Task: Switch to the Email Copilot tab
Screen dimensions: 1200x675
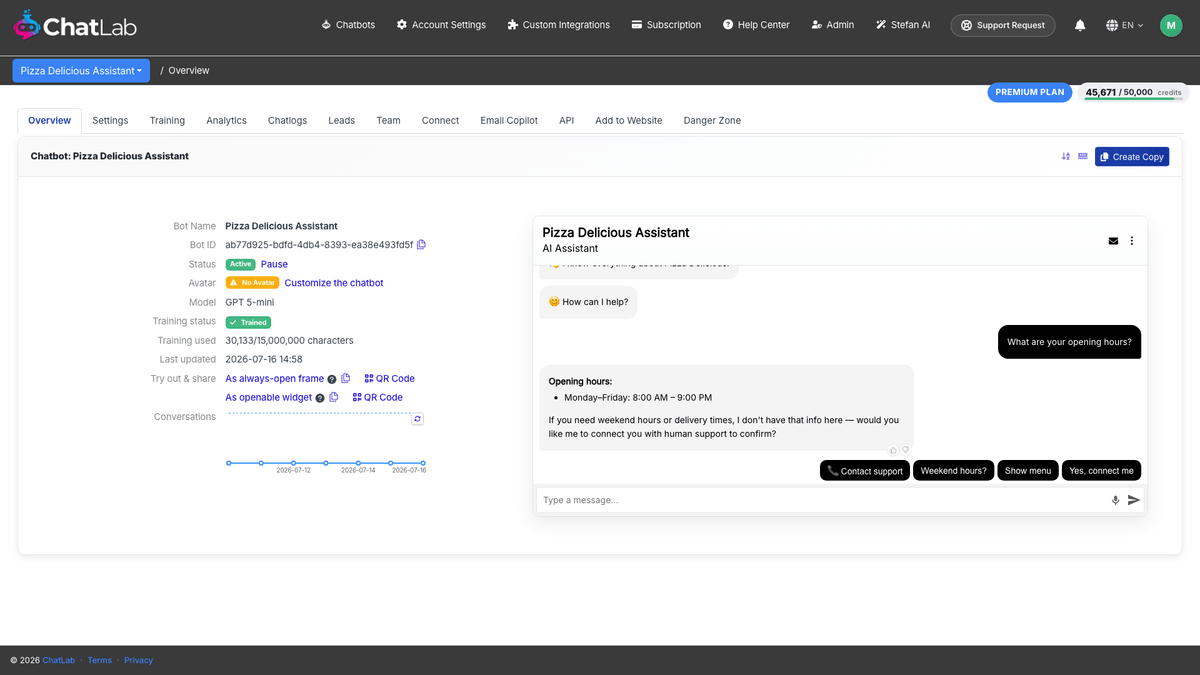Action: tap(509, 120)
